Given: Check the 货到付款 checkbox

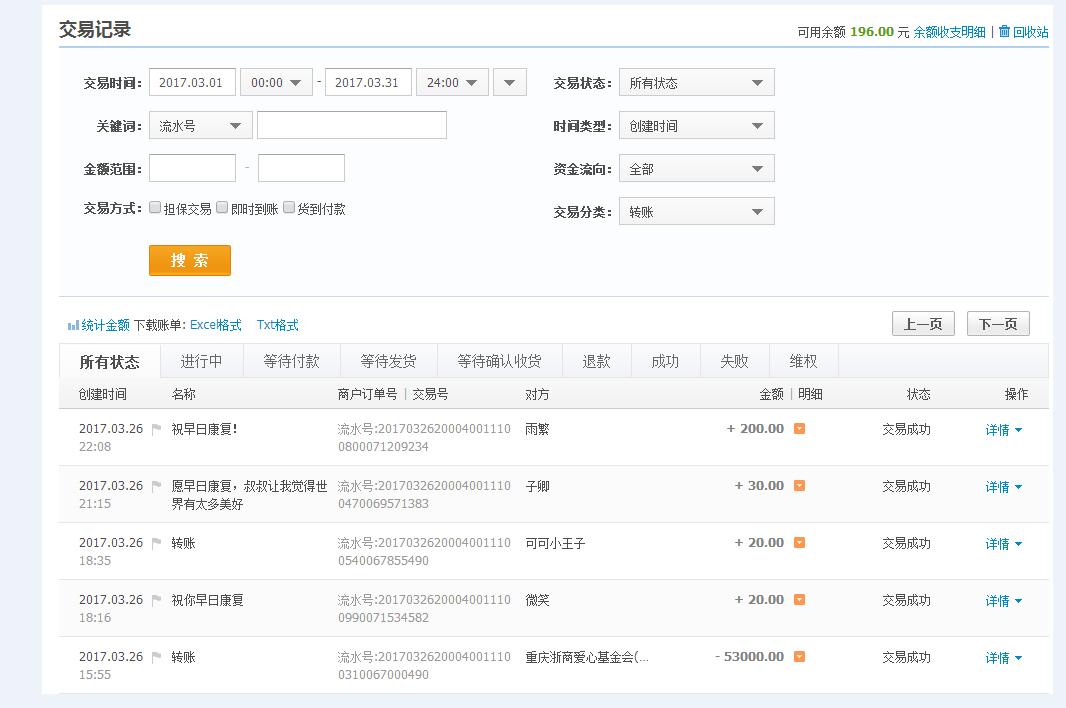Looking at the screenshot, I should click(289, 207).
